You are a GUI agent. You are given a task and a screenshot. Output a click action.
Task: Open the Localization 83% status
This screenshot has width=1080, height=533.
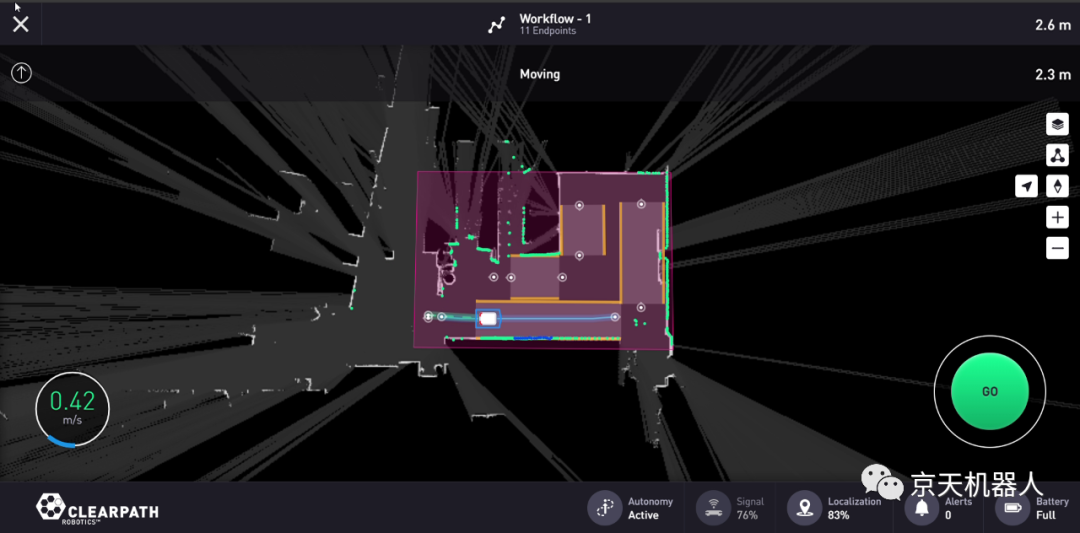point(834,508)
